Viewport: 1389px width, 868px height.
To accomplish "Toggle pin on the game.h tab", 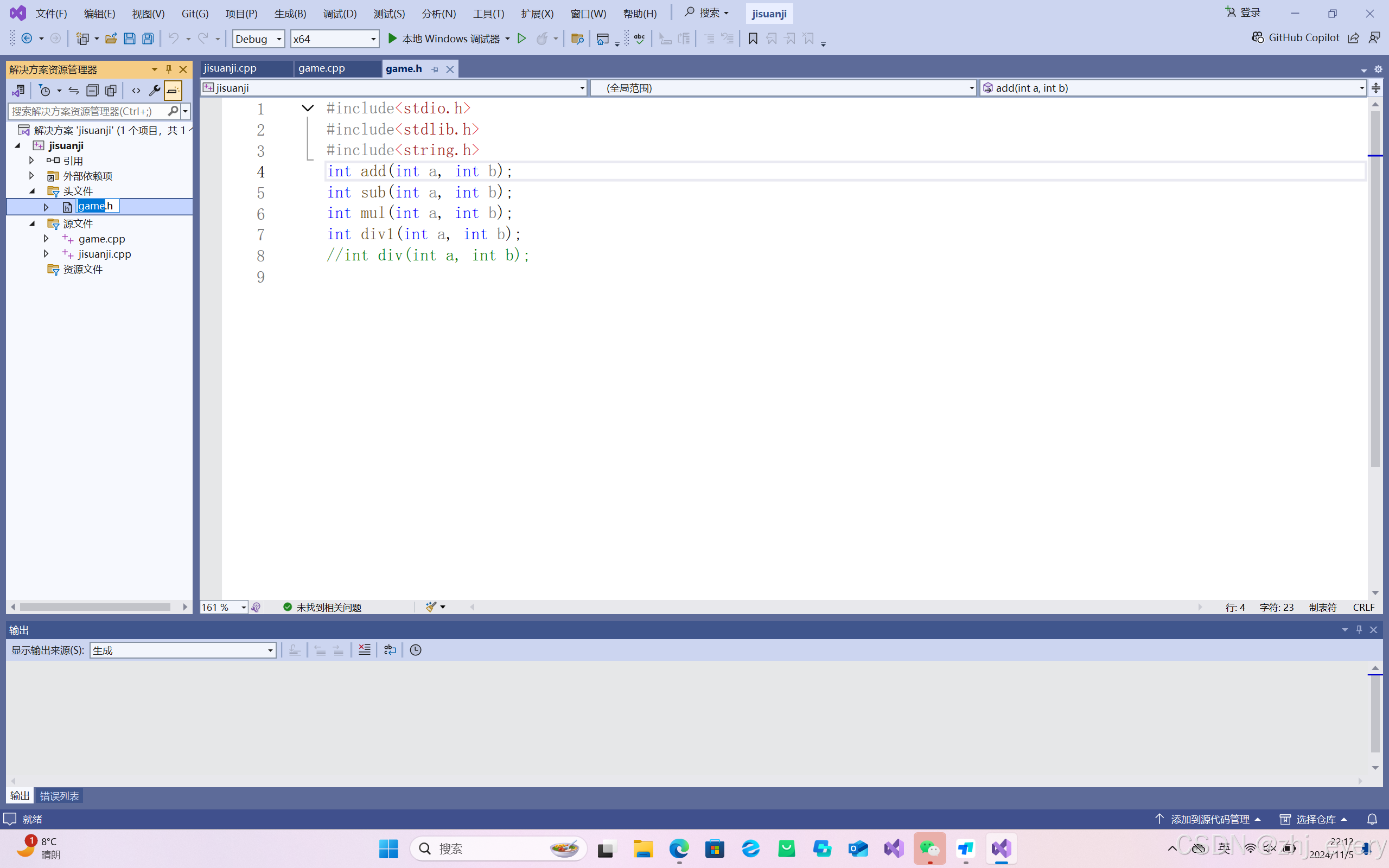I will (x=435, y=69).
